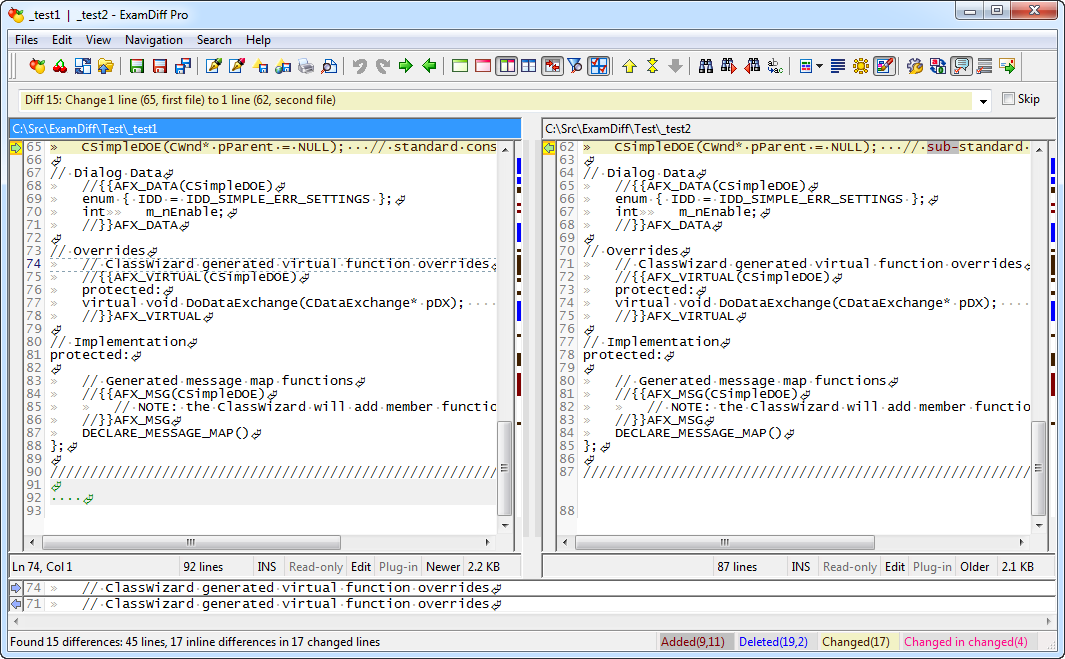The width and height of the screenshot is (1065, 659).
Task: Show only the red second-file pane icon
Action: pyautogui.click(x=483, y=66)
